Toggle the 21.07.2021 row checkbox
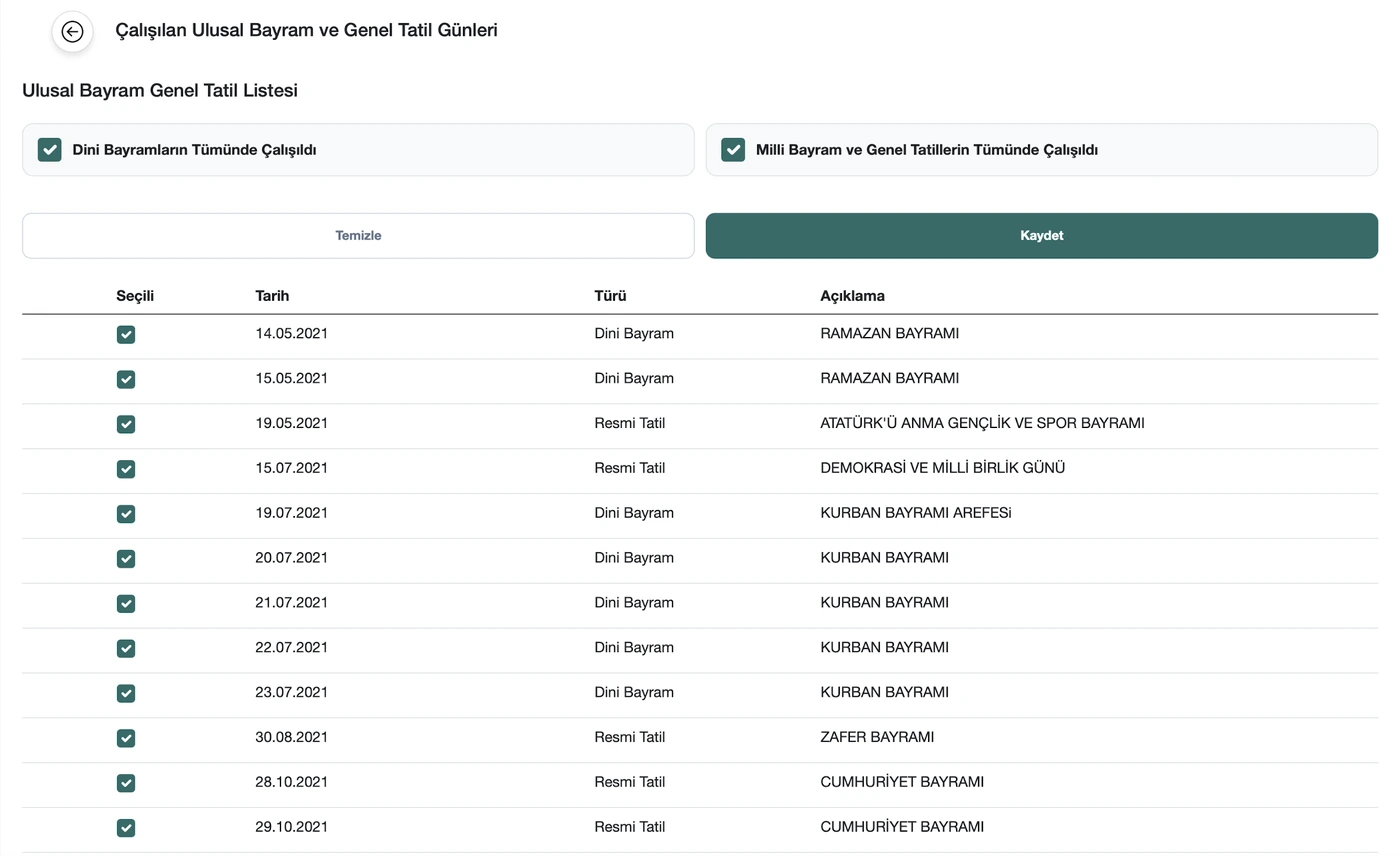This screenshot has height=856, width=1400. click(126, 604)
